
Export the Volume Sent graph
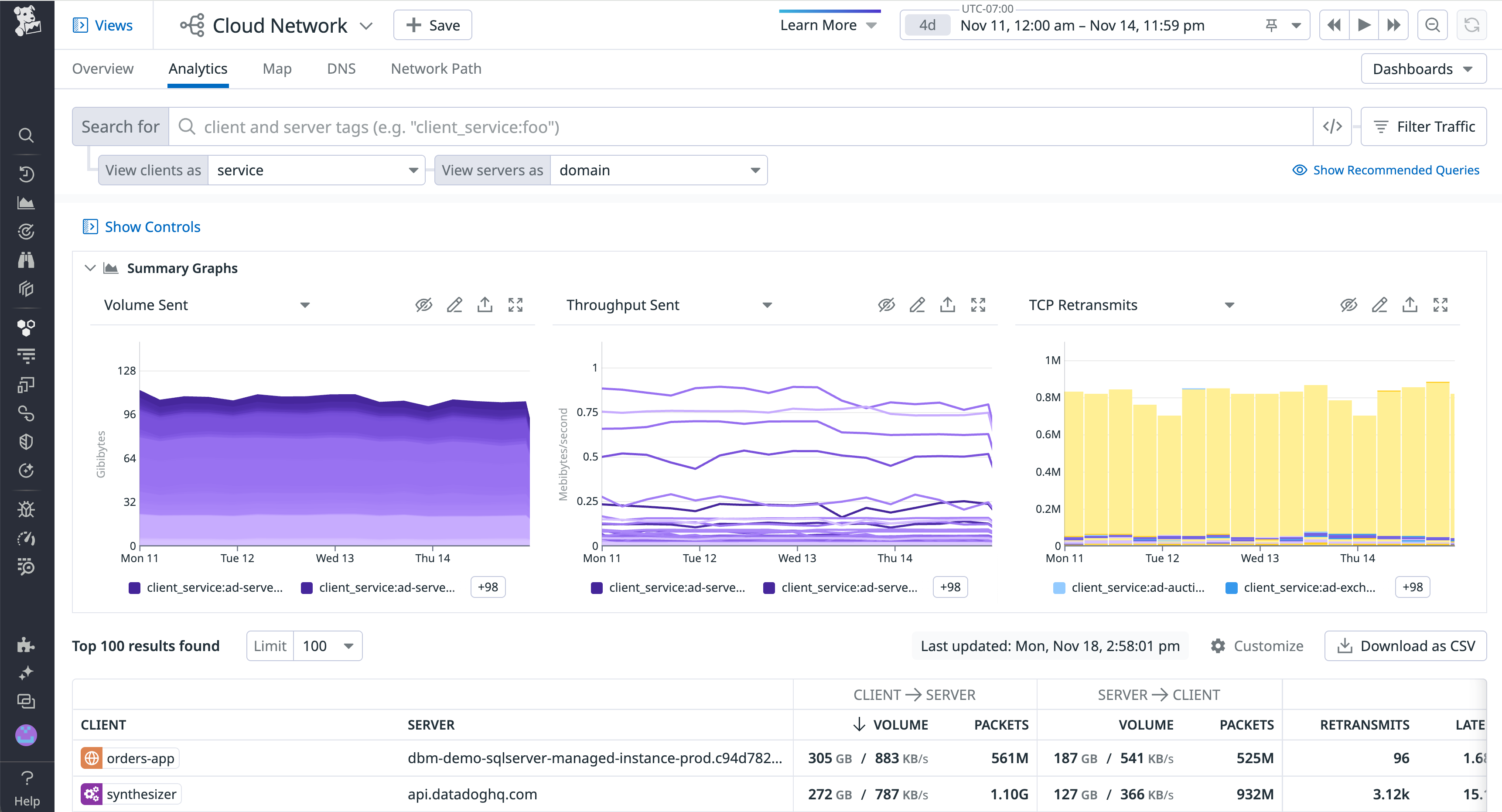pos(485,304)
